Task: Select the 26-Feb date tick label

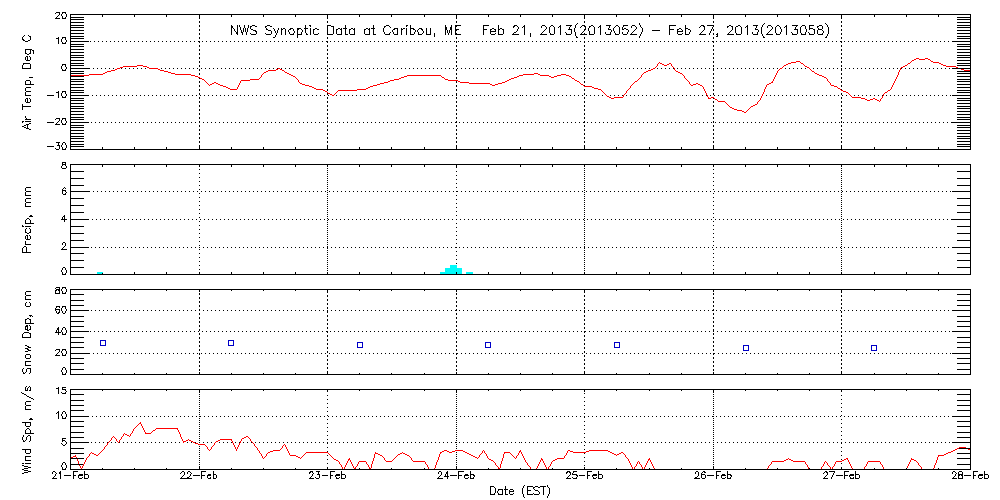Action: pyautogui.click(x=713, y=478)
